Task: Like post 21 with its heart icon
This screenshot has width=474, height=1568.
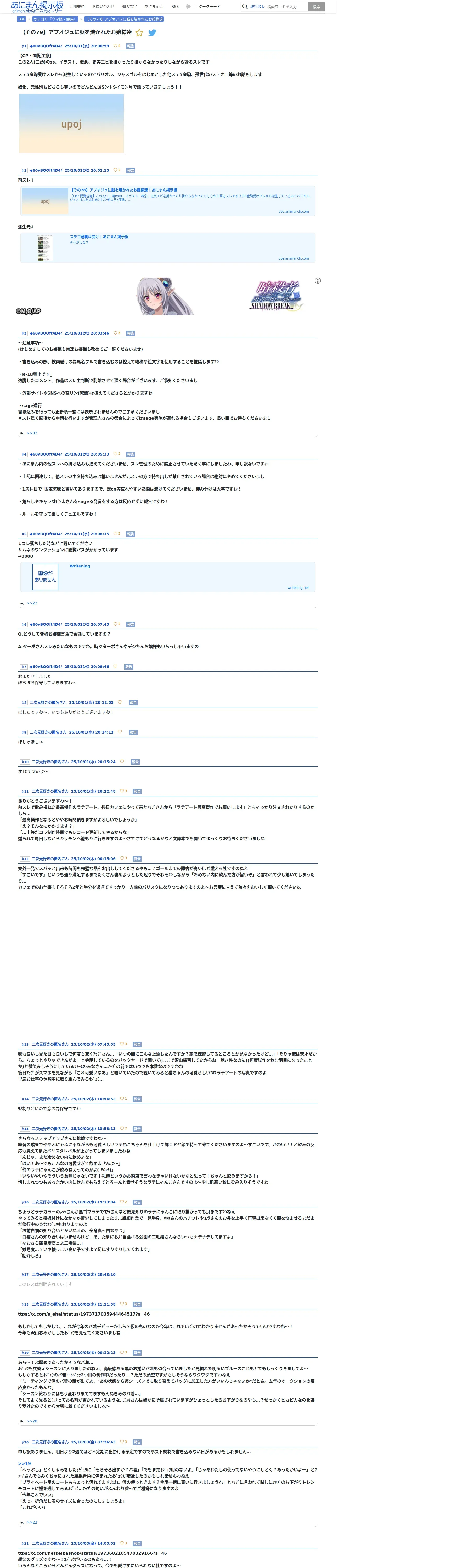Action: 122,1543
